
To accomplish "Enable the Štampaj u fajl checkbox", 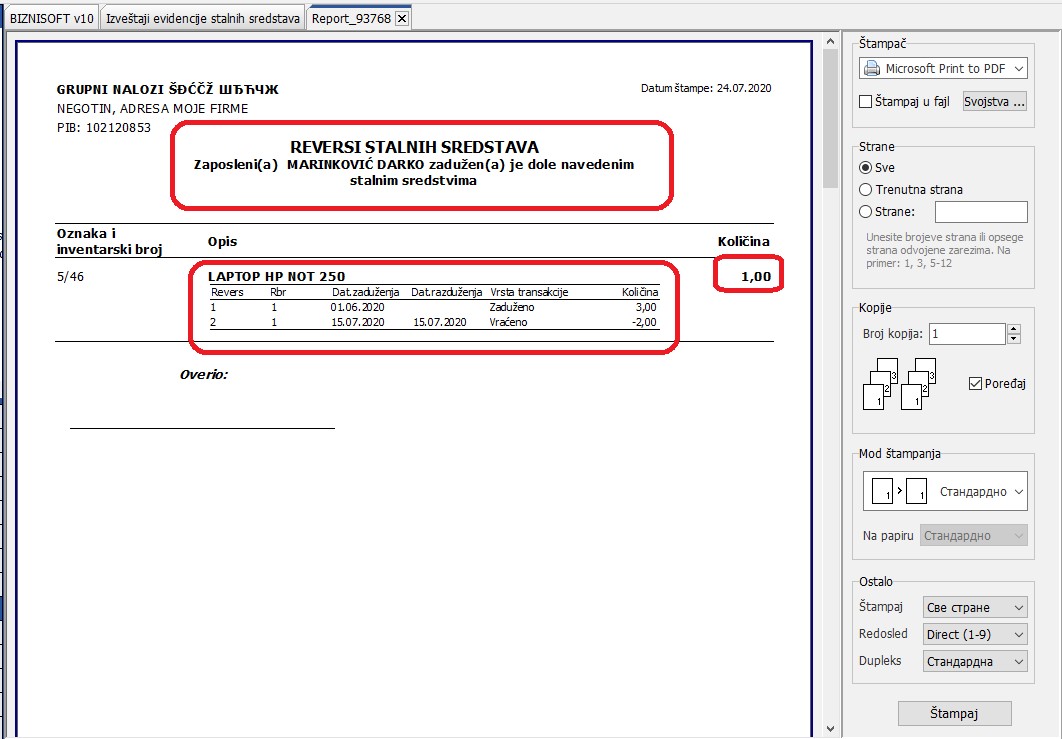I will [x=865, y=102].
